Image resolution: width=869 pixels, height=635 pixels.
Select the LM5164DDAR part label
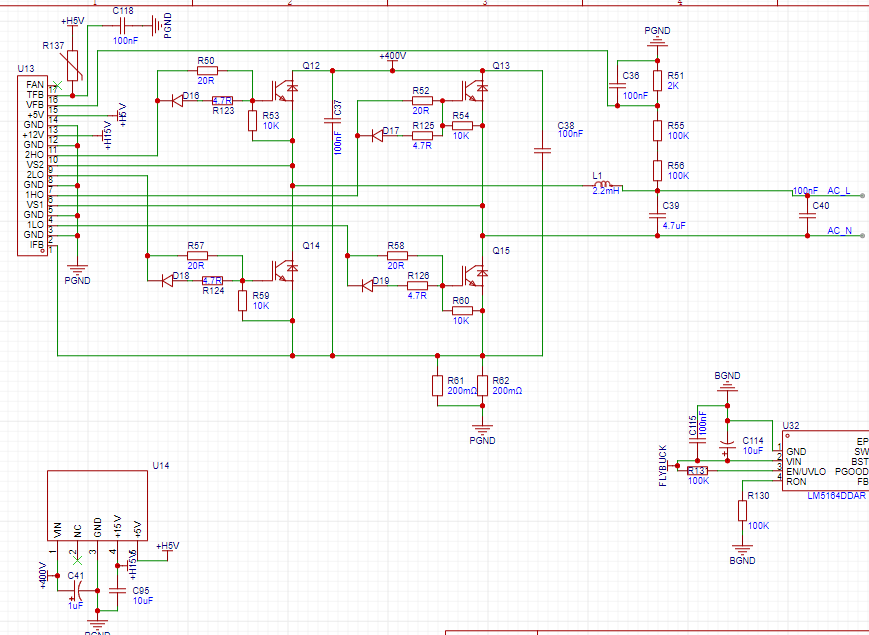point(836,494)
